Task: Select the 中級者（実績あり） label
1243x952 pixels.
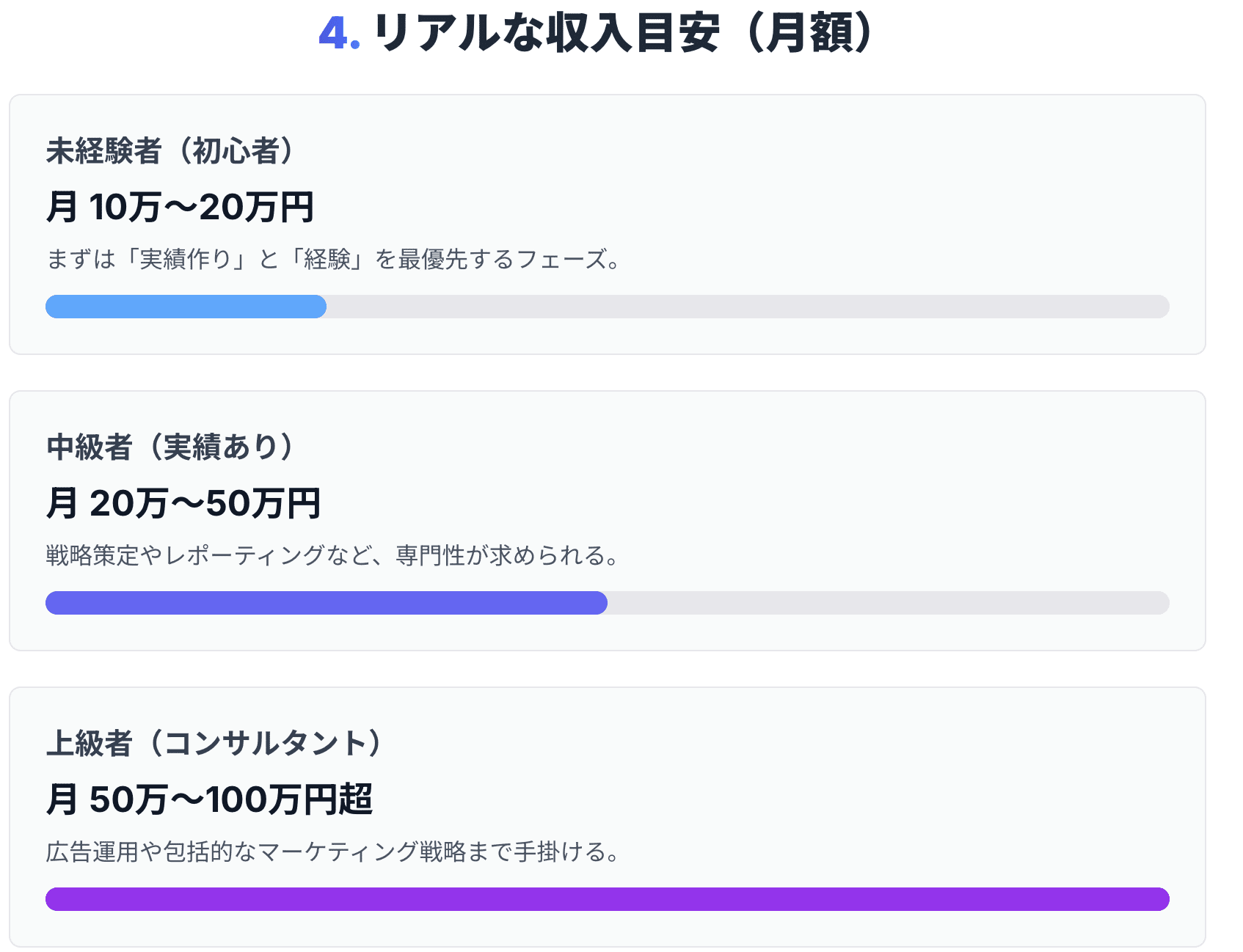Action: pyautogui.click(x=170, y=447)
